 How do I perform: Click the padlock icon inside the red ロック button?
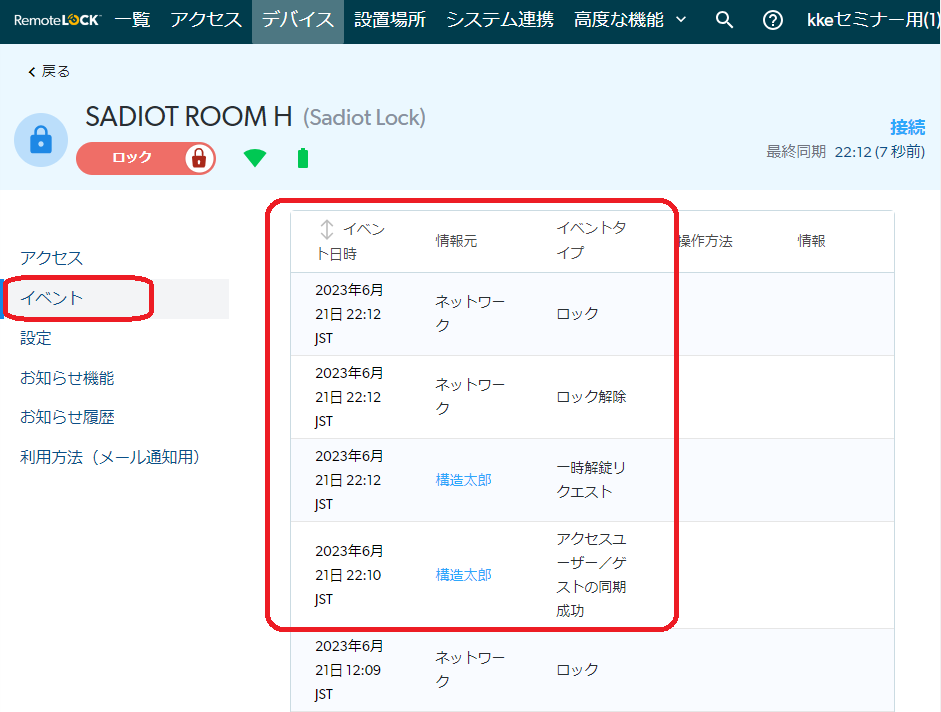(x=200, y=158)
